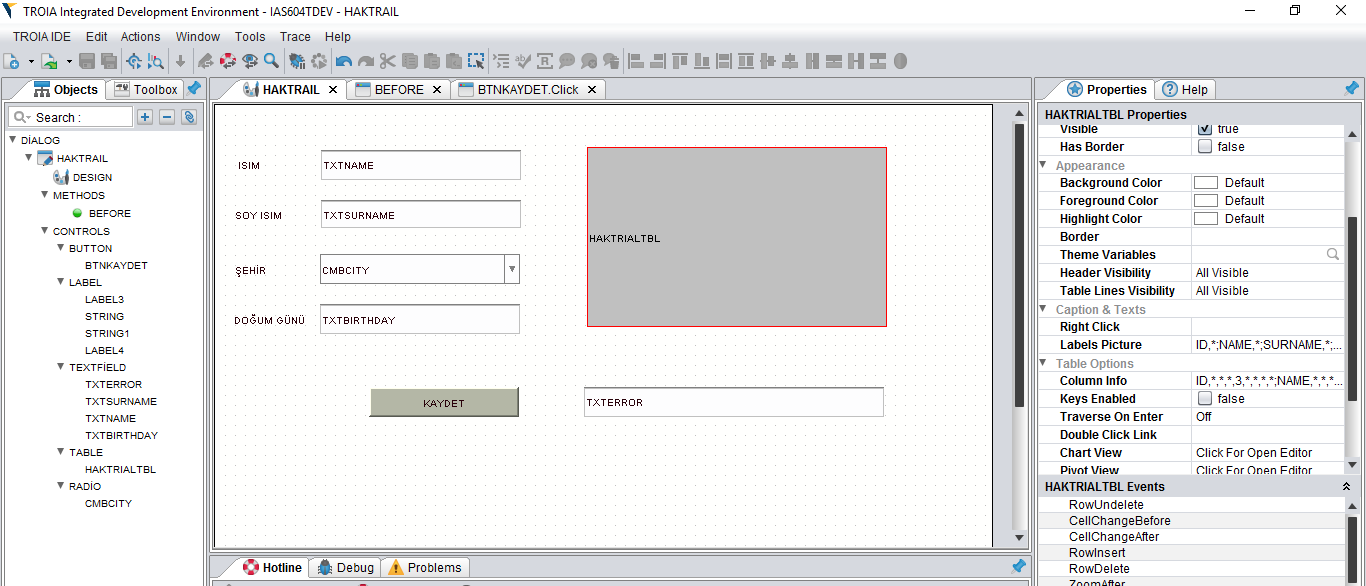The height and width of the screenshot is (586, 1366).
Task: Click search icon in Theme Variables row
Action: (1333, 255)
